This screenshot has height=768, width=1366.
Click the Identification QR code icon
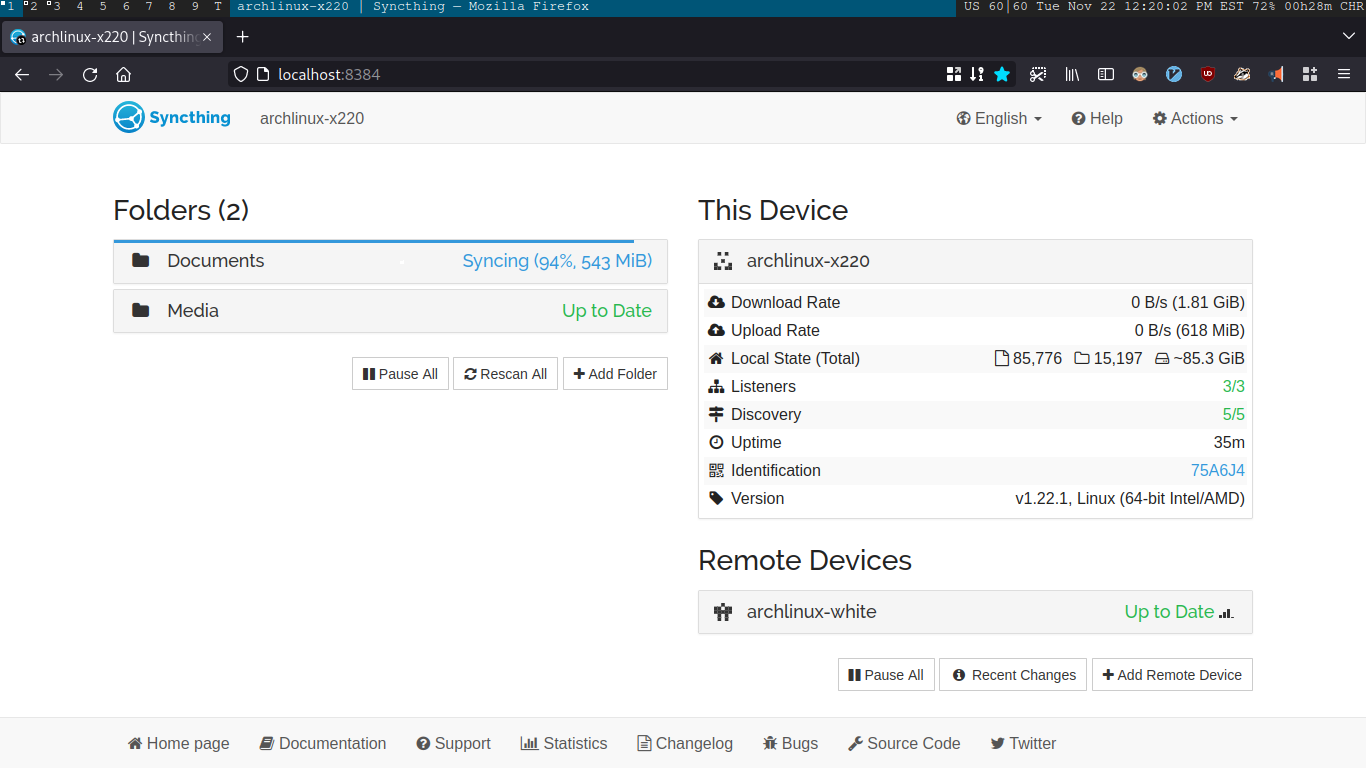(x=716, y=470)
